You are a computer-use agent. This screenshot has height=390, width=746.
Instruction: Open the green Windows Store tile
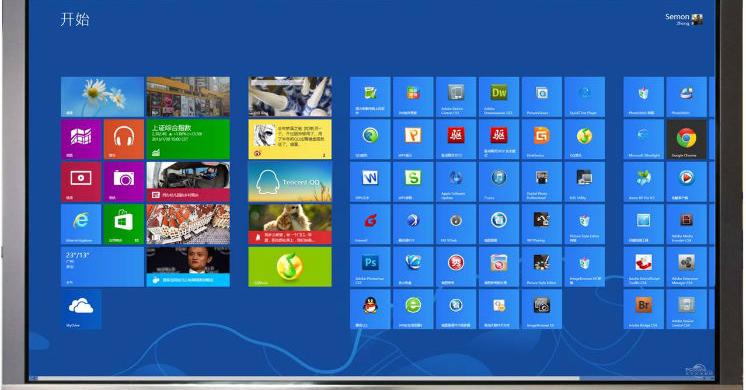tap(124, 224)
